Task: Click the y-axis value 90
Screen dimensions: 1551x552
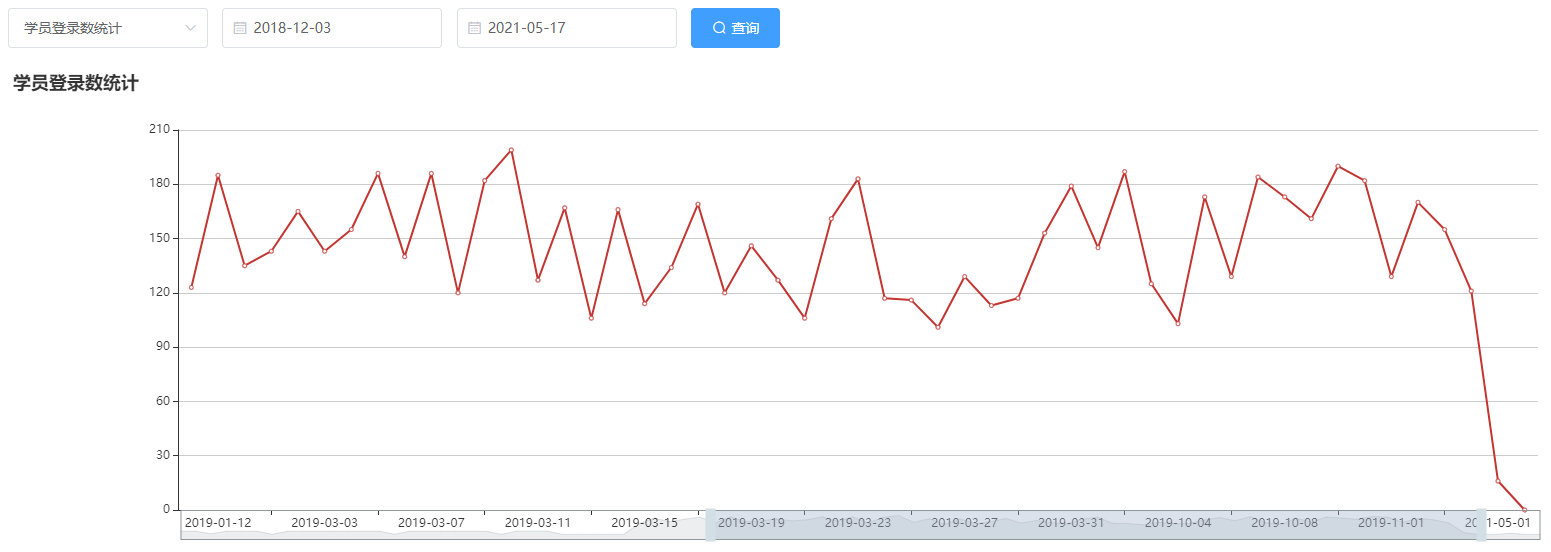Action: pyautogui.click(x=161, y=347)
